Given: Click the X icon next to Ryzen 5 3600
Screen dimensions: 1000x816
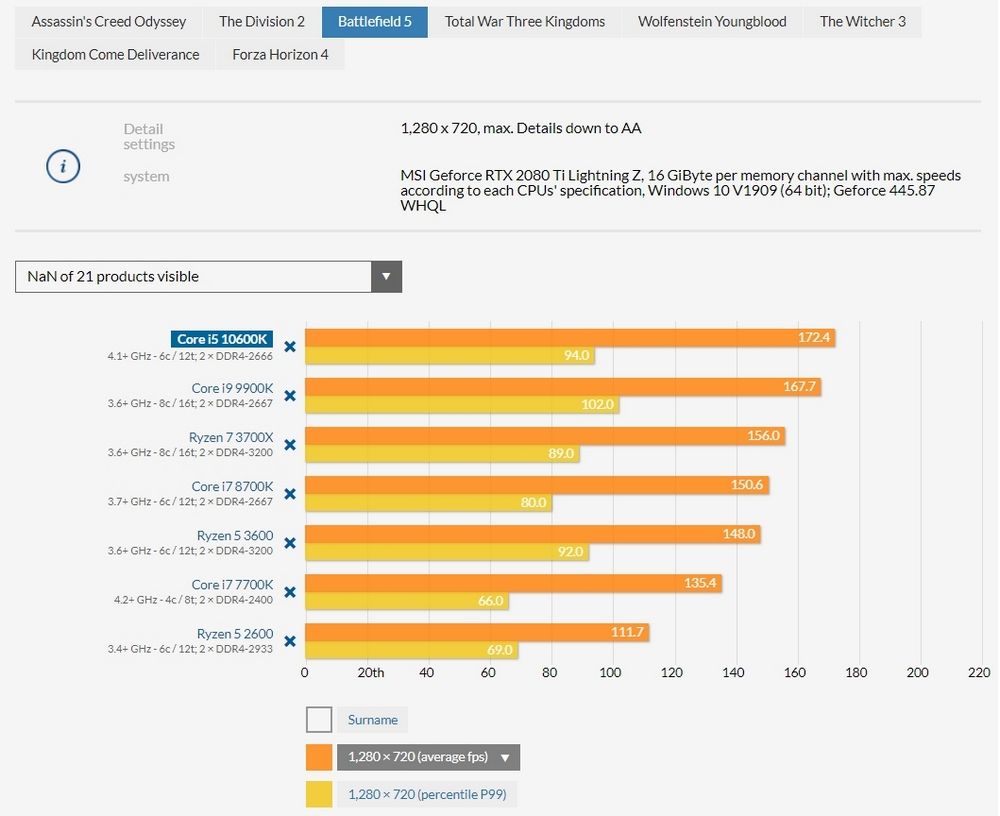Looking at the screenshot, I should pos(290,543).
